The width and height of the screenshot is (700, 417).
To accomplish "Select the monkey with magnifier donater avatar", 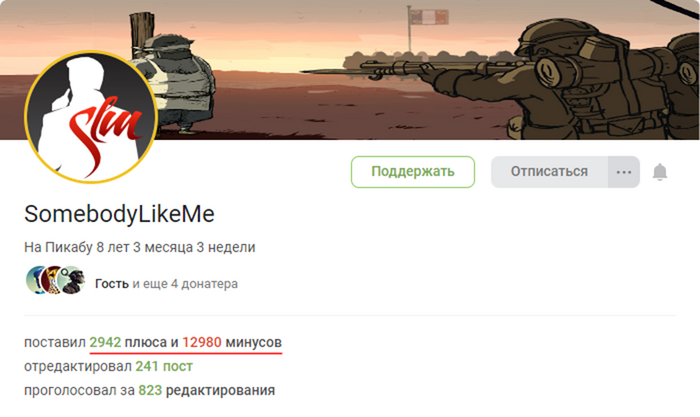I will coord(71,280).
